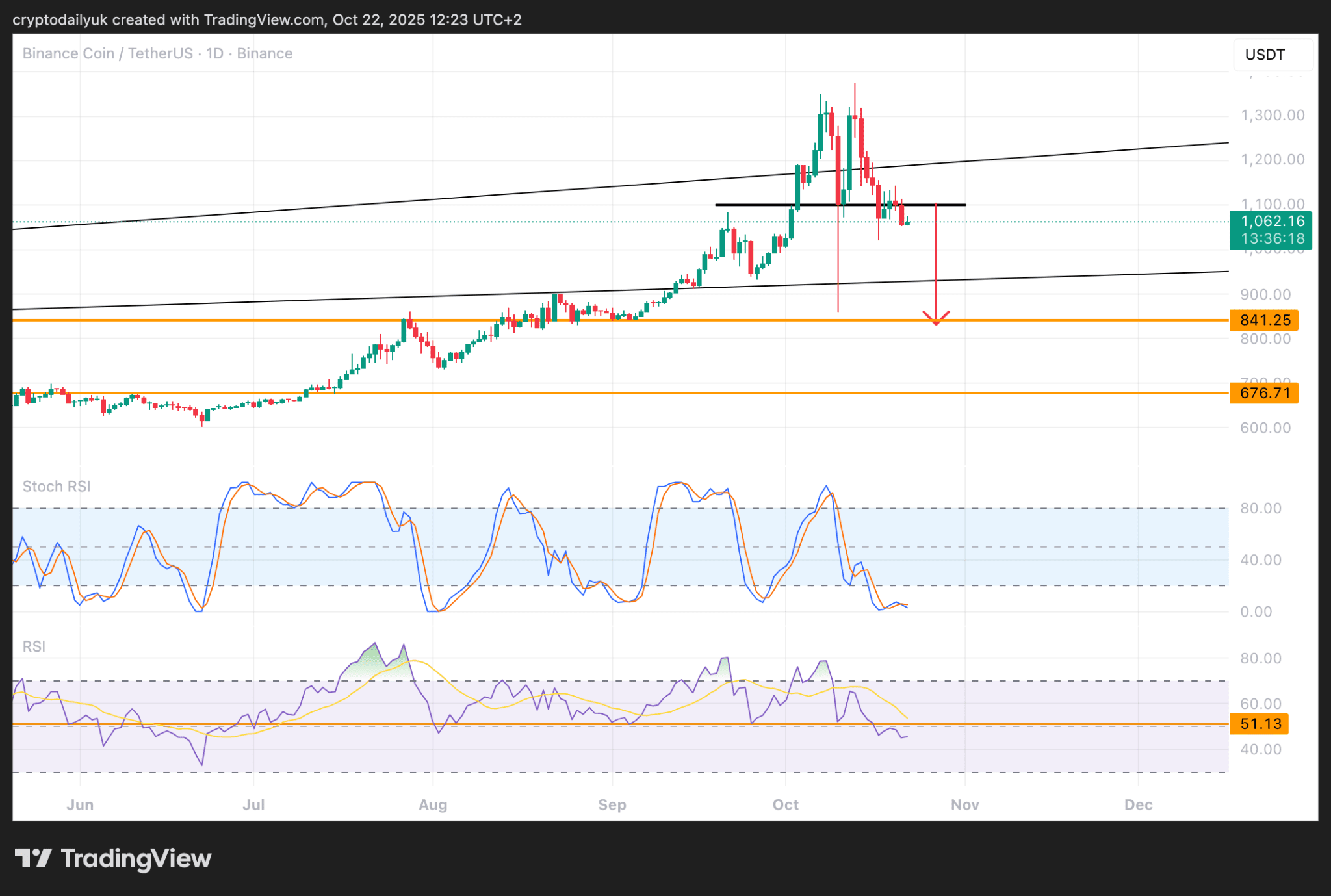Click the Aug label on time axis
The height and width of the screenshot is (896, 1331).
point(433,805)
